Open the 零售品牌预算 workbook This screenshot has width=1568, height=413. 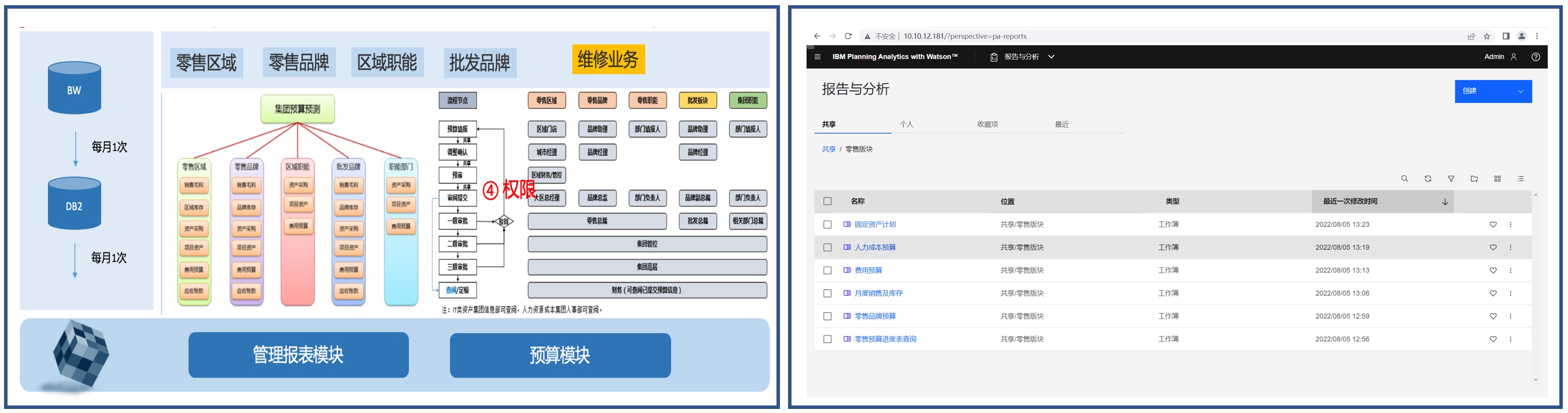[x=875, y=316]
